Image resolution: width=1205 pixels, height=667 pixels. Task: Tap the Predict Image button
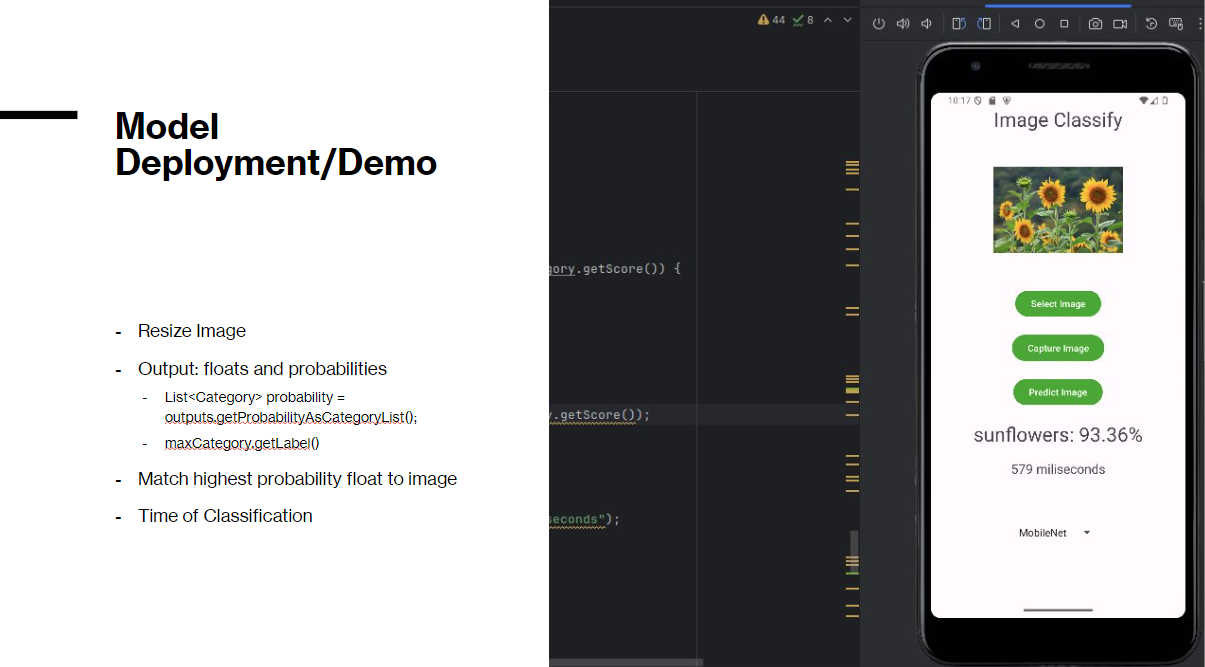tap(1057, 392)
